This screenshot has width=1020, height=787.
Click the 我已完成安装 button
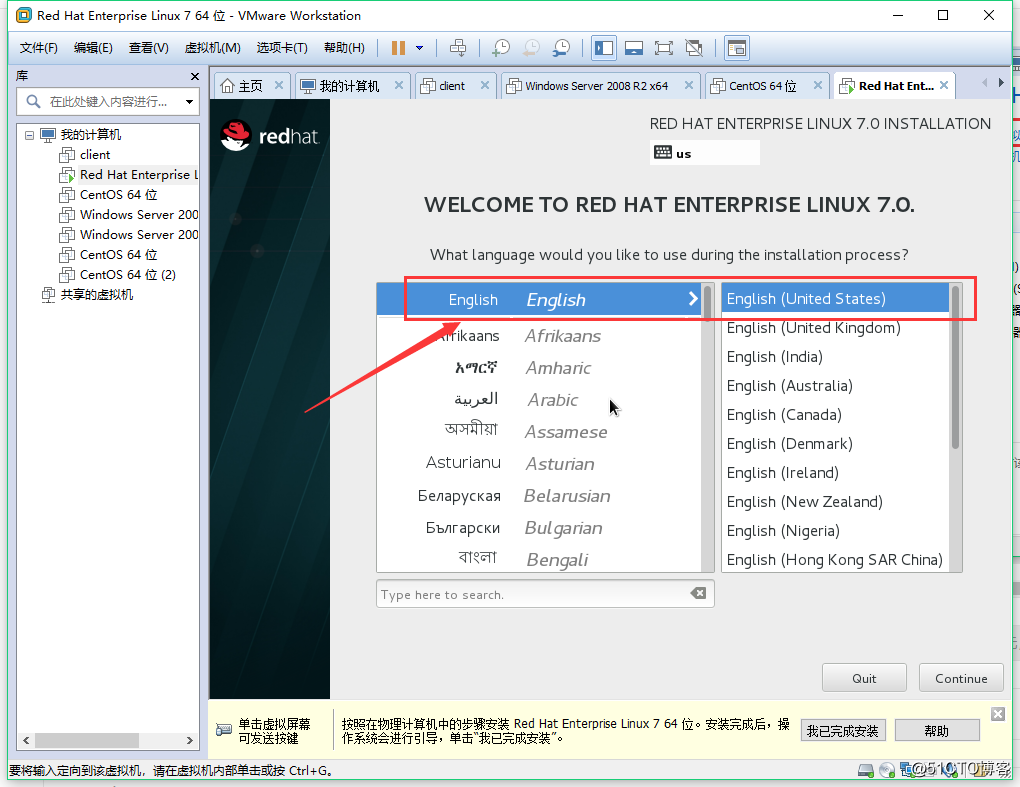pos(842,730)
